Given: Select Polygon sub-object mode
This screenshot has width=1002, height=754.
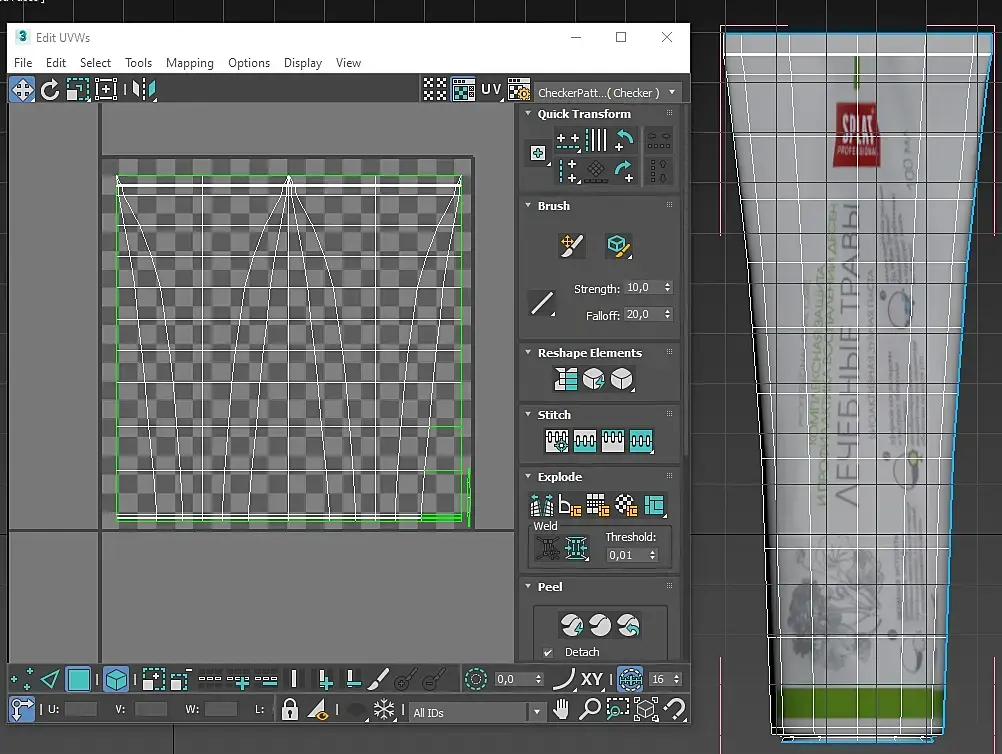Looking at the screenshot, I should (79, 680).
